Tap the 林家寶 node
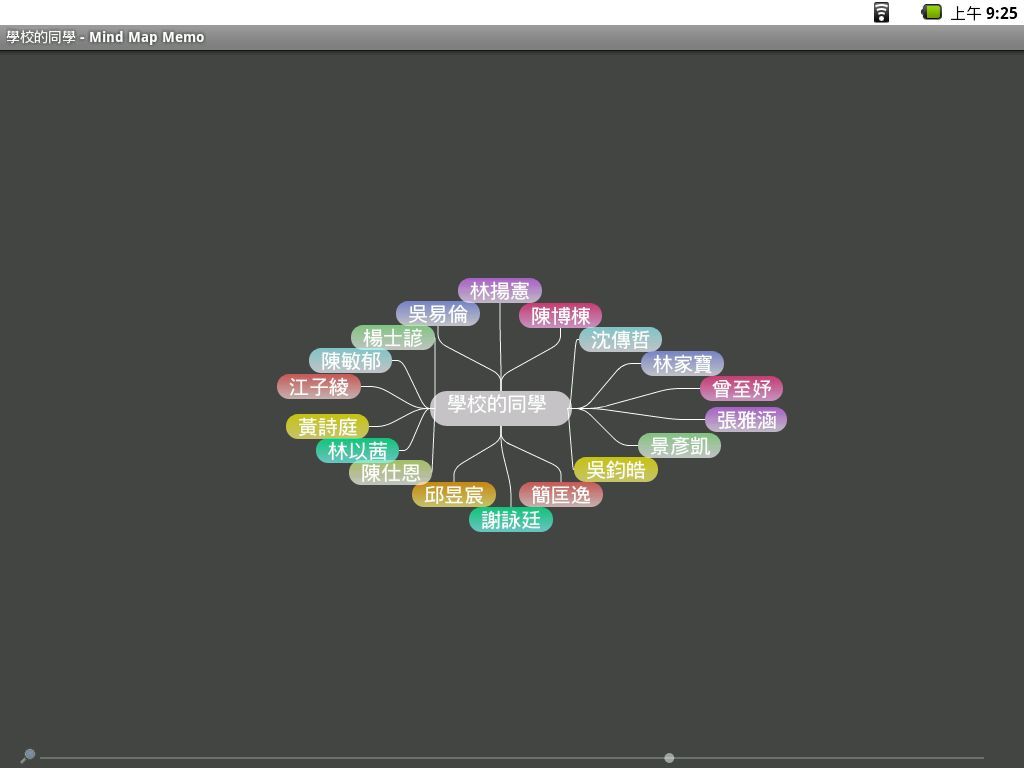This screenshot has height=768, width=1024. tap(682, 364)
